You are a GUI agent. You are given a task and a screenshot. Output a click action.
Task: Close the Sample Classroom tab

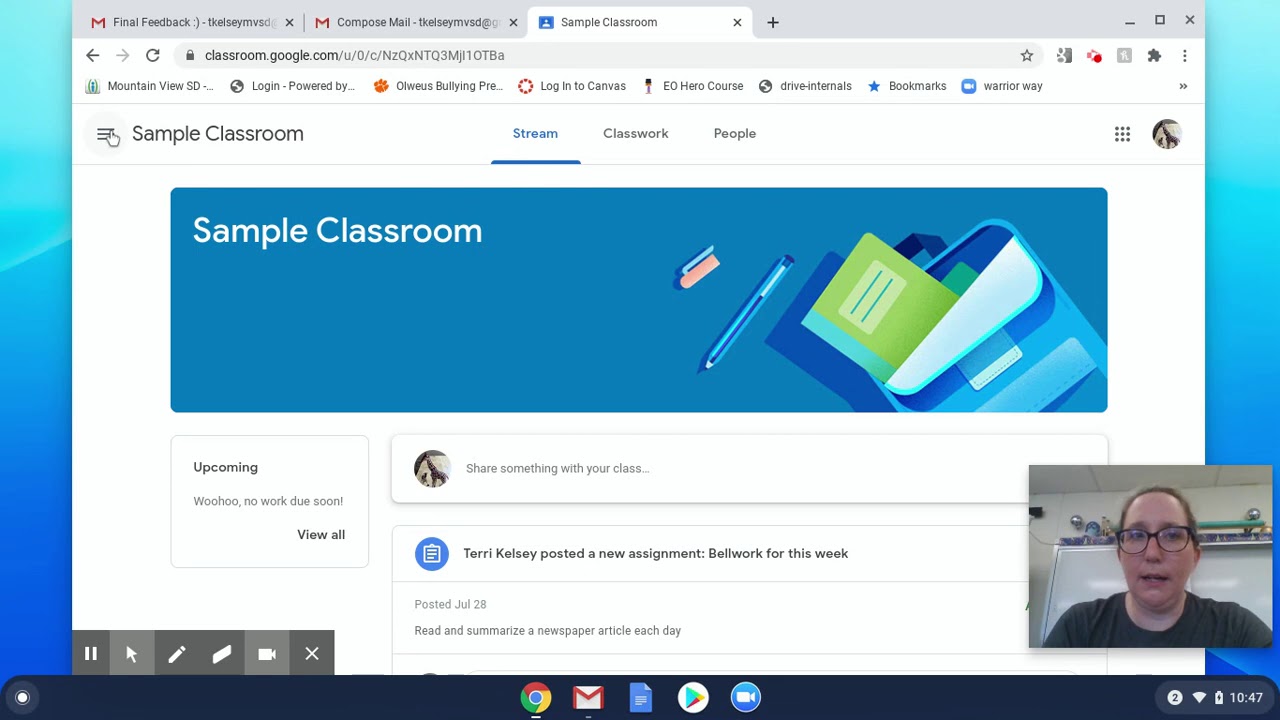click(x=737, y=22)
